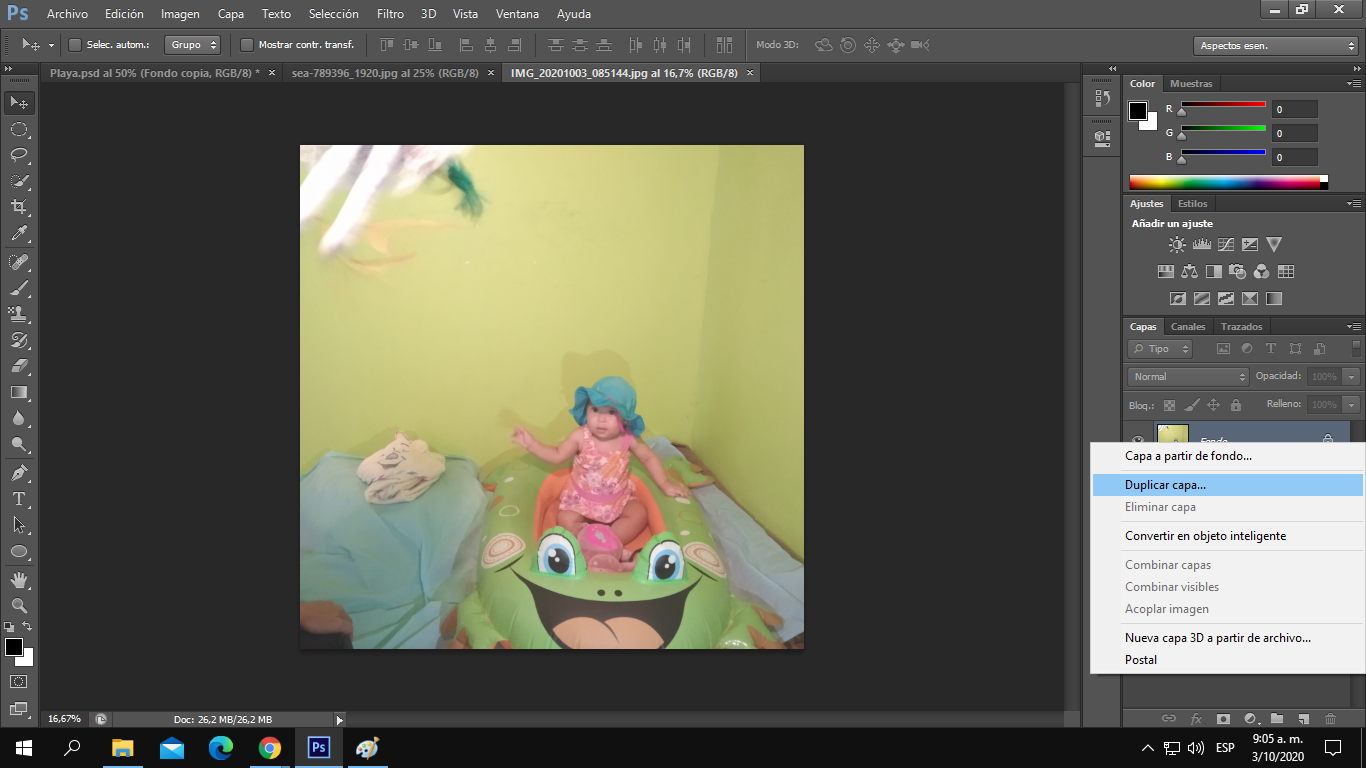Open the Normal blending mode dropdown
Image resolution: width=1366 pixels, height=768 pixels.
[x=1188, y=377]
